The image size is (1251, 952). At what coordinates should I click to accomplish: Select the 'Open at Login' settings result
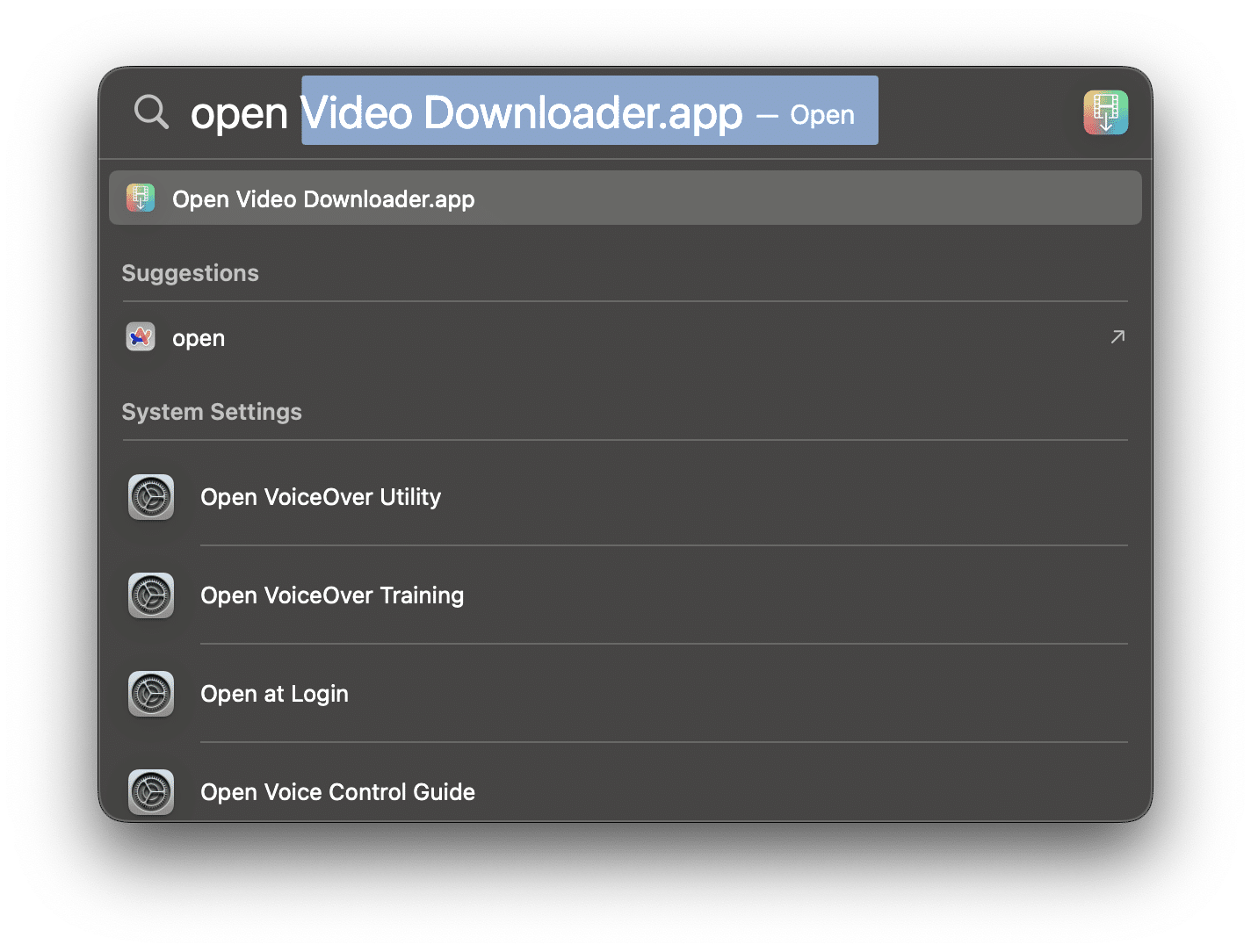(x=274, y=694)
